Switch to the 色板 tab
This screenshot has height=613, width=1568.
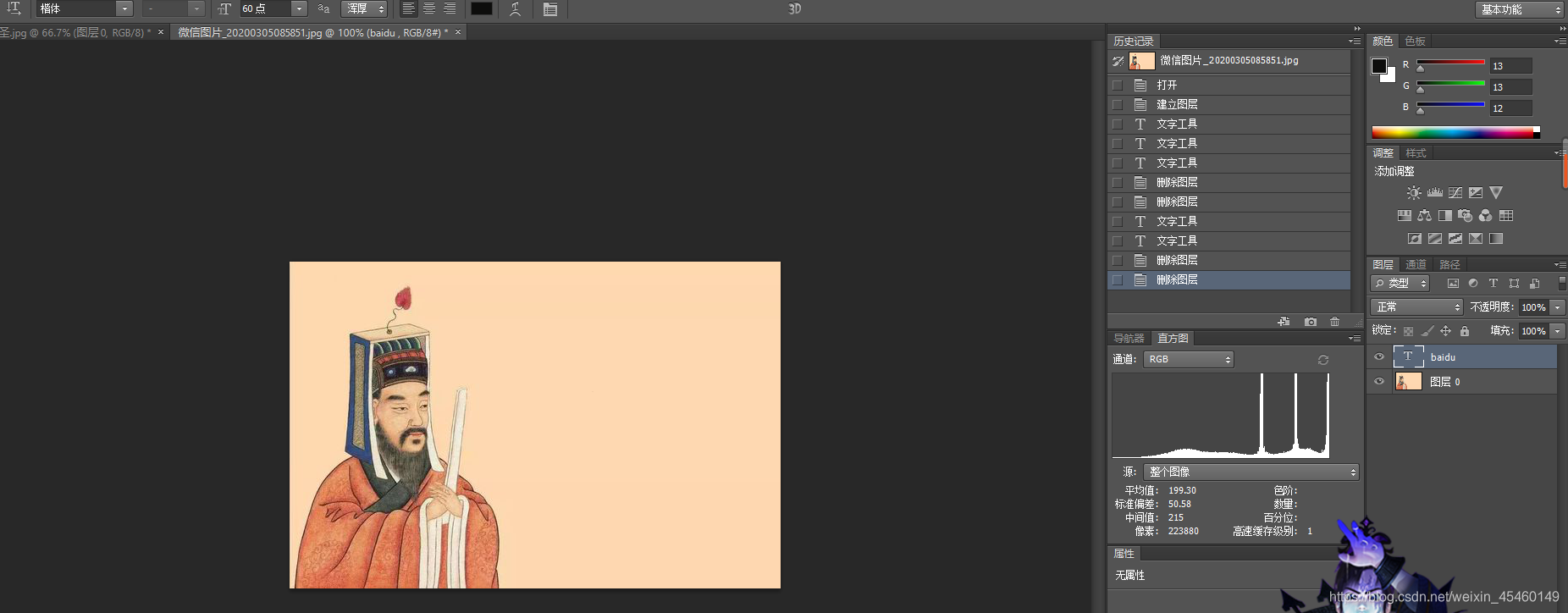[x=1415, y=41]
